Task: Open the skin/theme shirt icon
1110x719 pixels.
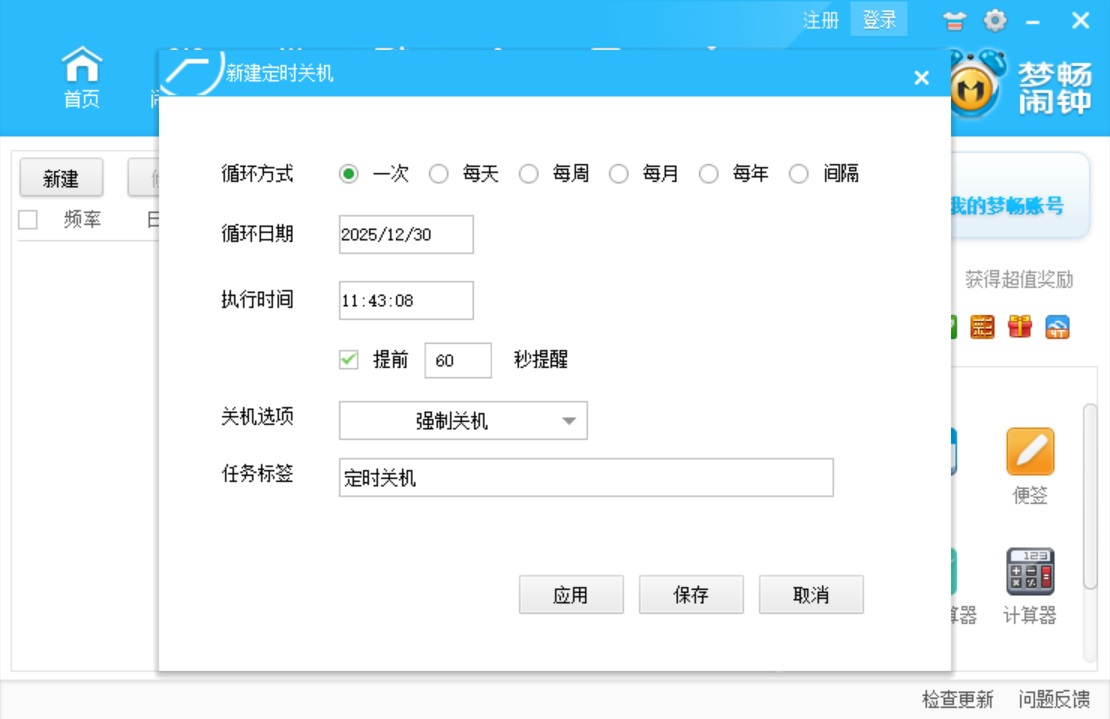Action: 955,20
